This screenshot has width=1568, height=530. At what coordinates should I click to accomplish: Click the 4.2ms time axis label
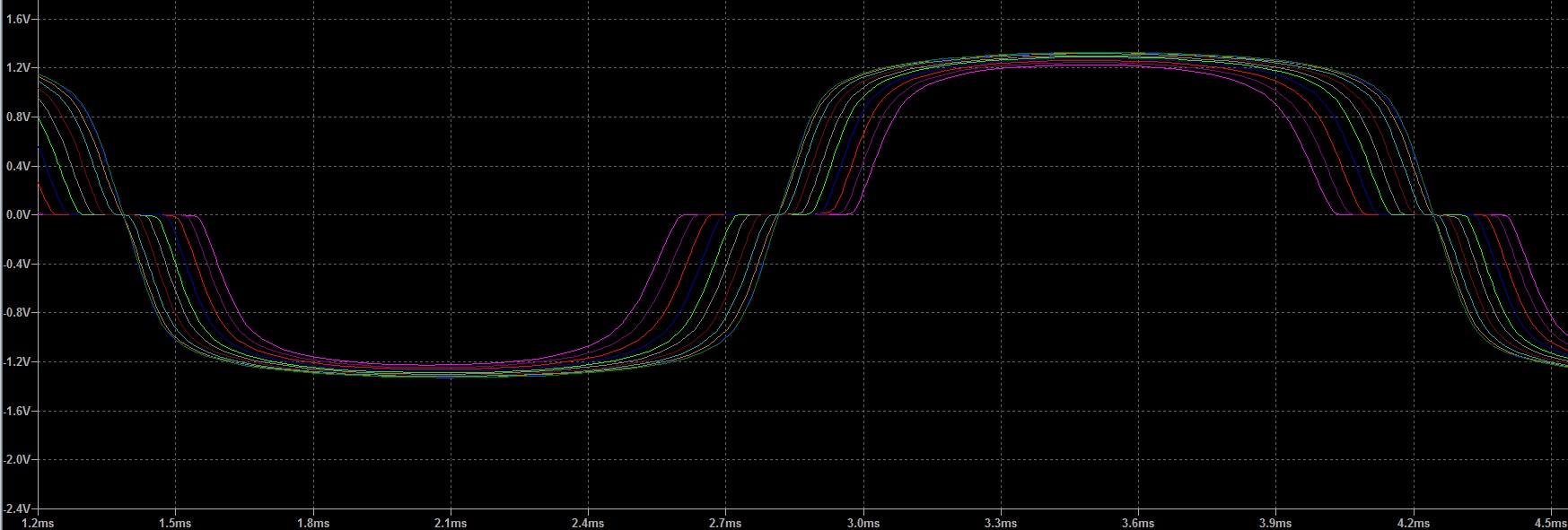pyautogui.click(x=1414, y=523)
